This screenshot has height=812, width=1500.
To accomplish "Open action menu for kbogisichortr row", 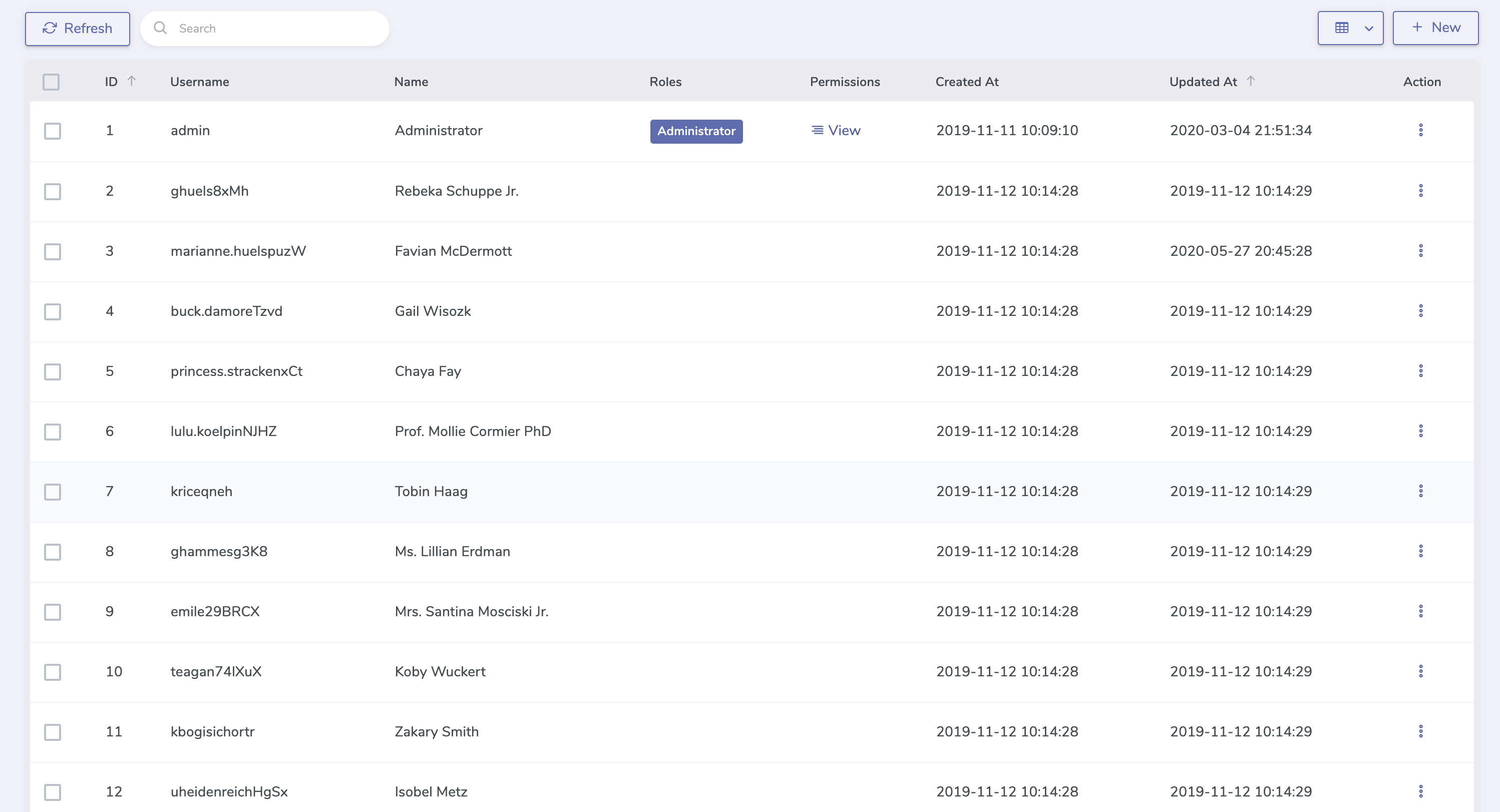I will [1420, 731].
